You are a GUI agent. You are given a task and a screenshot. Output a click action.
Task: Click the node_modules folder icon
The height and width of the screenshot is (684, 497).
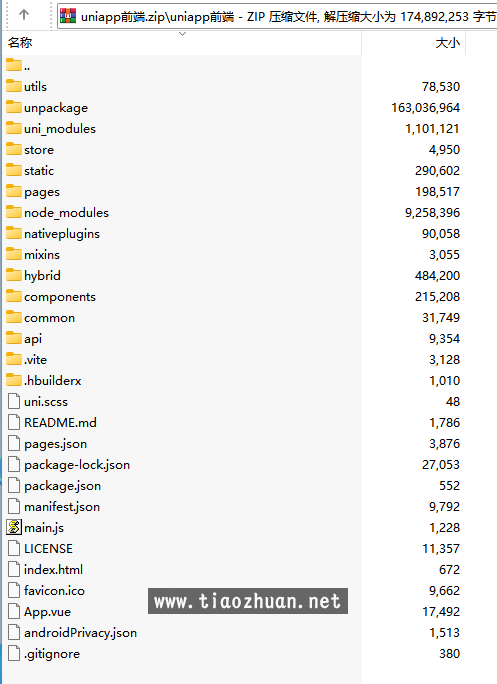pos(14,212)
